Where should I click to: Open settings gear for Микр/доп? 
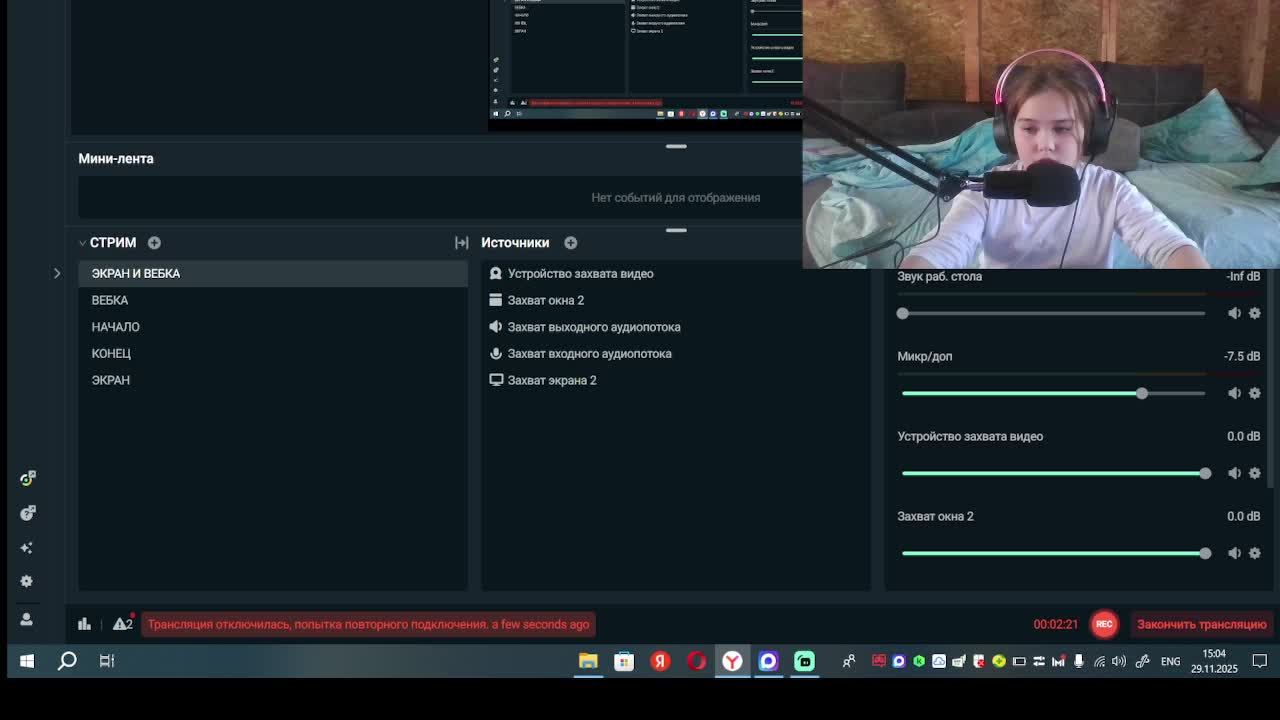[x=1255, y=393]
